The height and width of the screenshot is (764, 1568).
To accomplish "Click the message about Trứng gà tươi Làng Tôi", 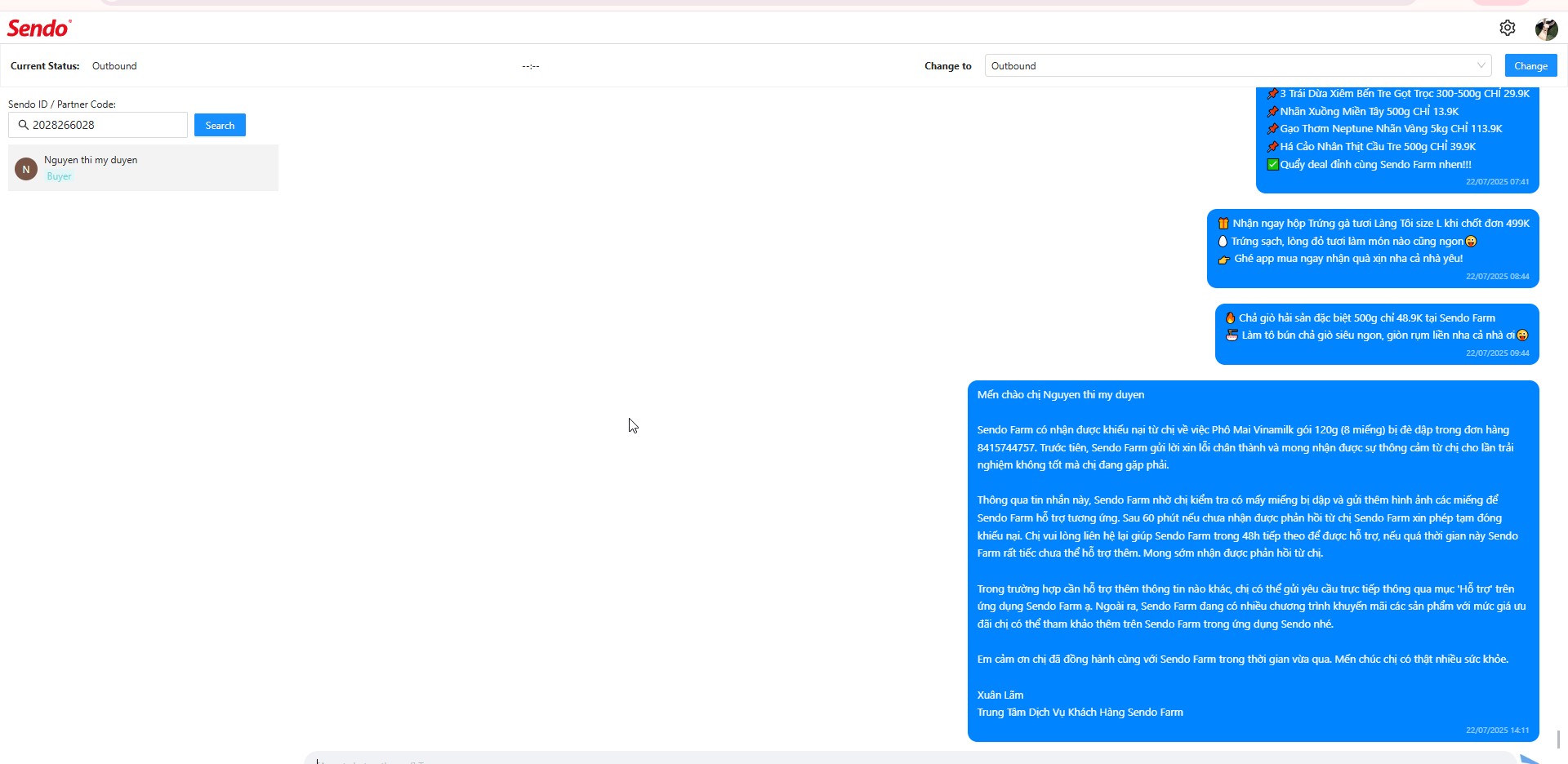I will coord(1373,249).
